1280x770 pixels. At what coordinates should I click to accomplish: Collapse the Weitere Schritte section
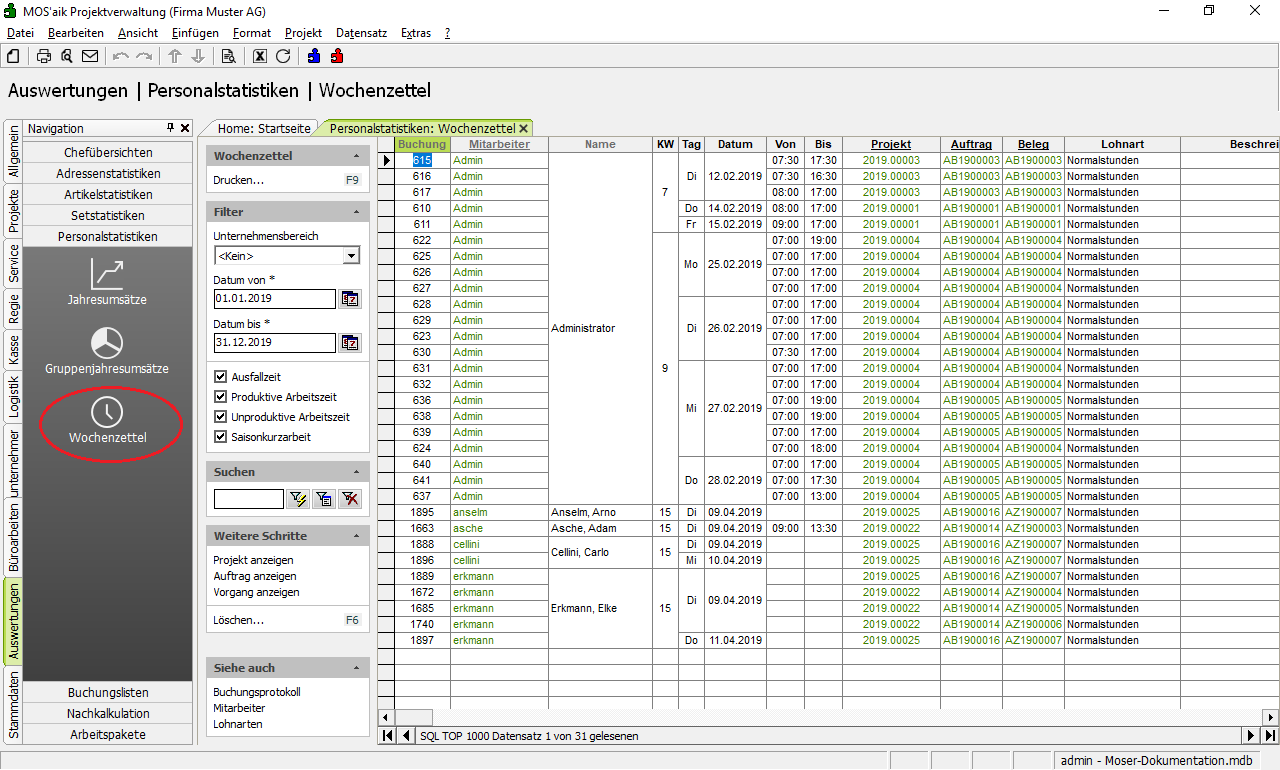pos(357,536)
